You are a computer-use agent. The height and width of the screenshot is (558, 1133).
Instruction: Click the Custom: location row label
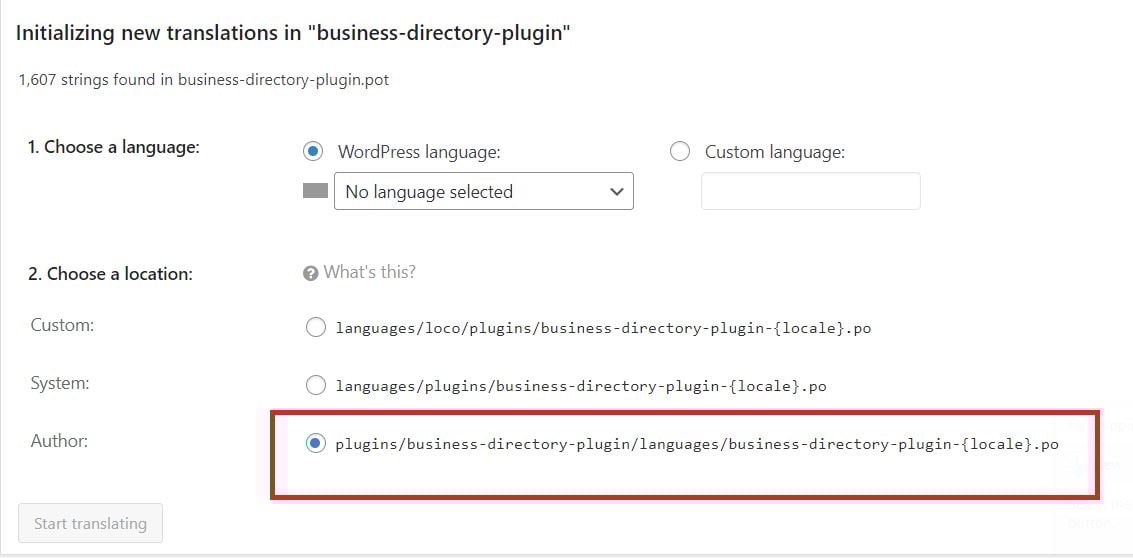click(62, 325)
